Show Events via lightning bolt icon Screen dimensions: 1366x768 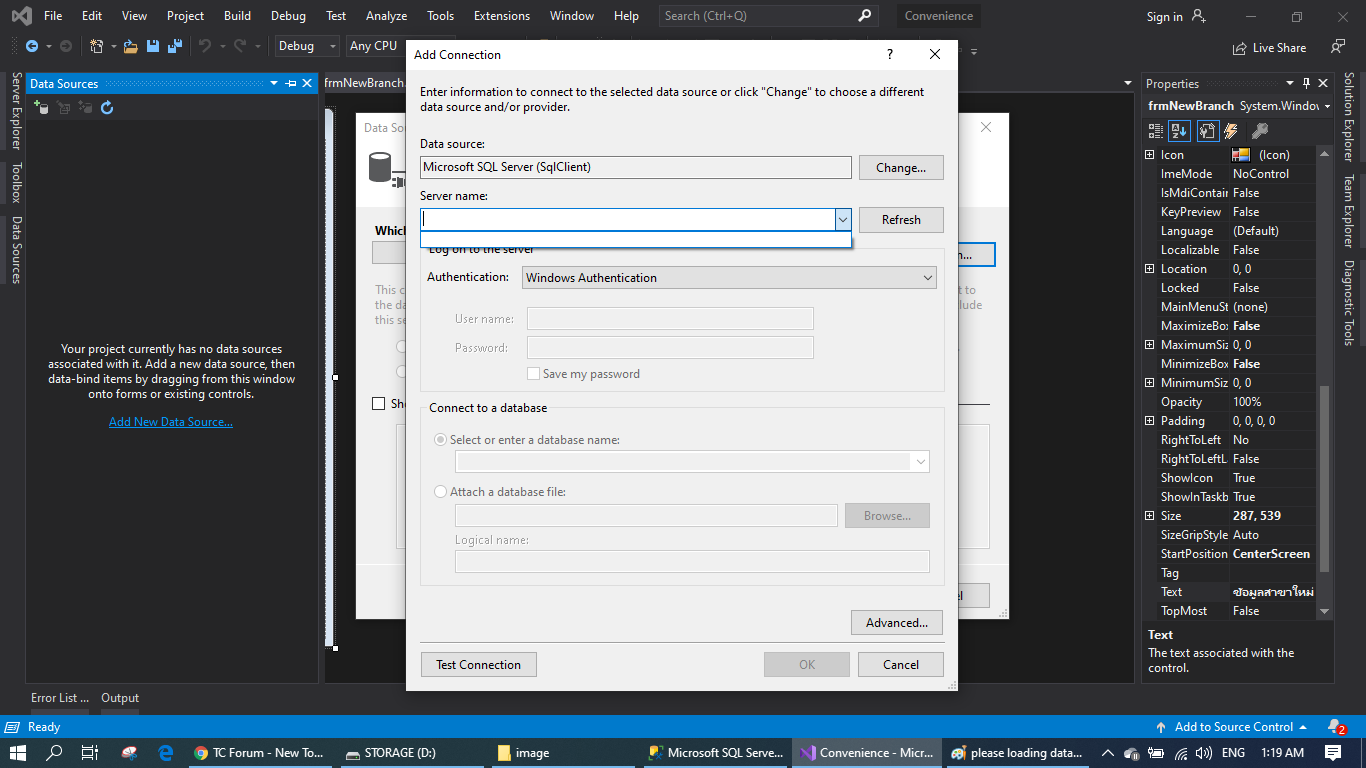pos(1231,131)
